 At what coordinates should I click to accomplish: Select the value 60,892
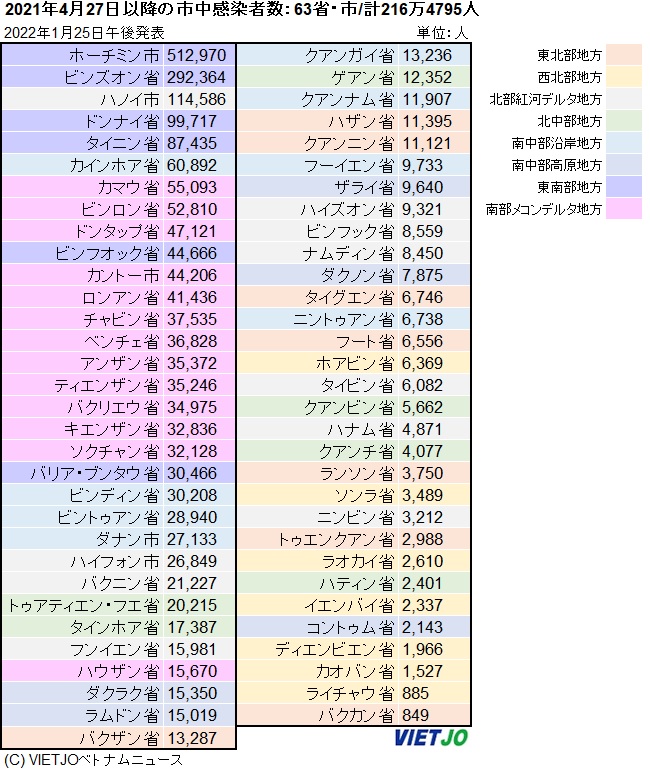(192, 165)
